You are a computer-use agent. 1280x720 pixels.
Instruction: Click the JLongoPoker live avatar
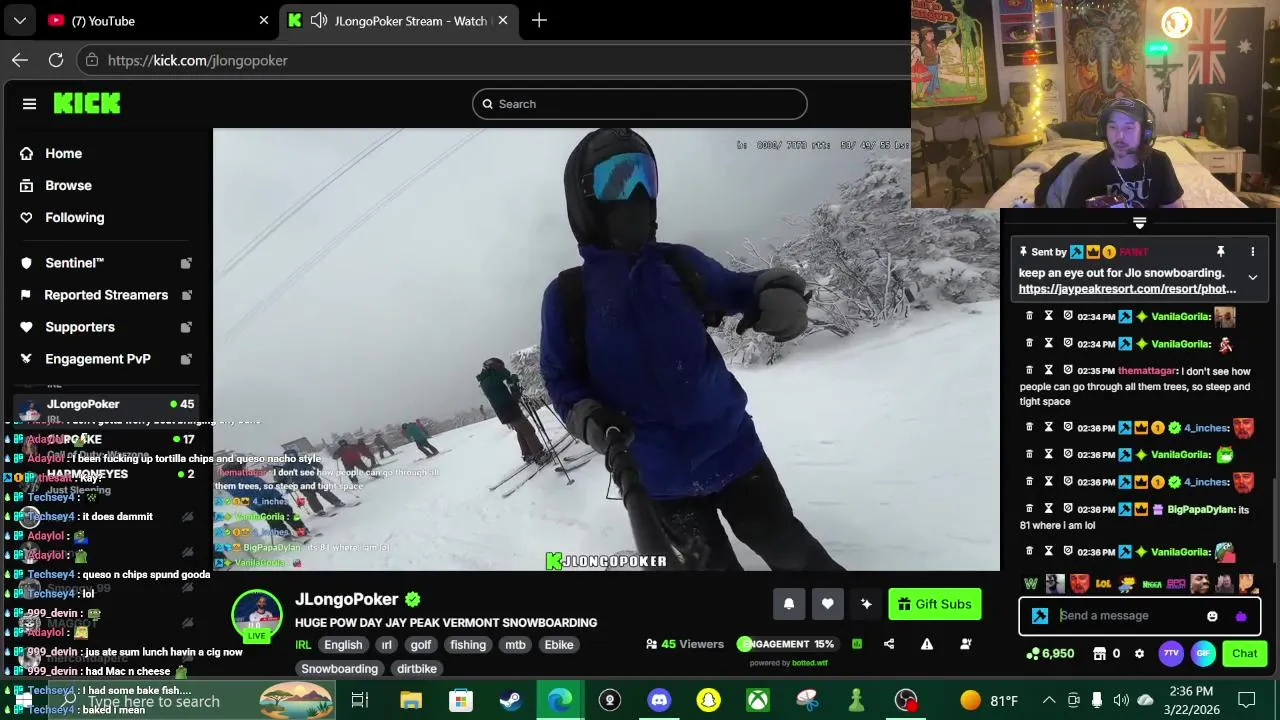tap(257, 616)
